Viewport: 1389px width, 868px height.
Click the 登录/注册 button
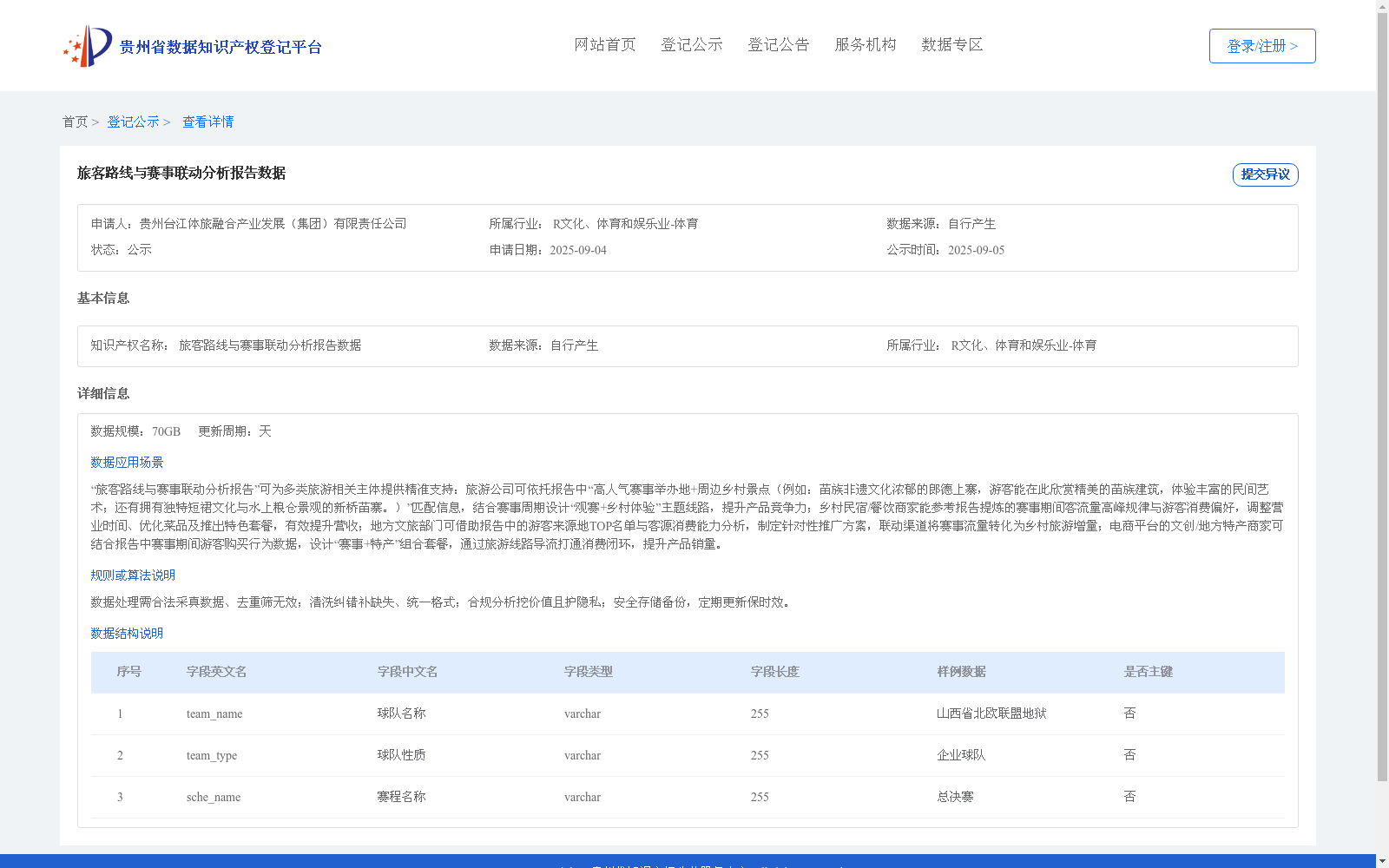(1262, 46)
